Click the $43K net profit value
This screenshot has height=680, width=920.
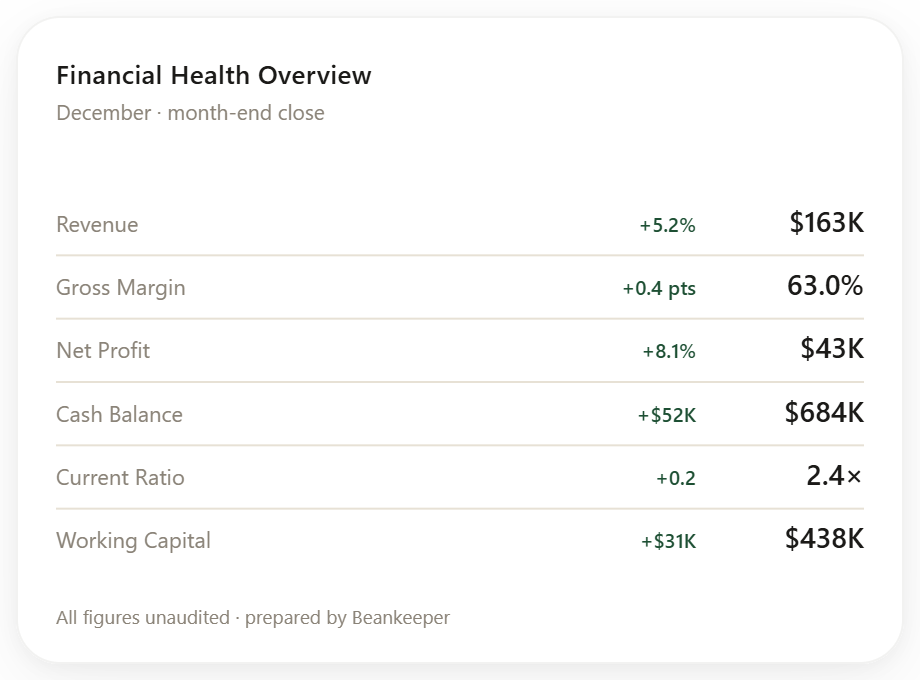pos(832,349)
